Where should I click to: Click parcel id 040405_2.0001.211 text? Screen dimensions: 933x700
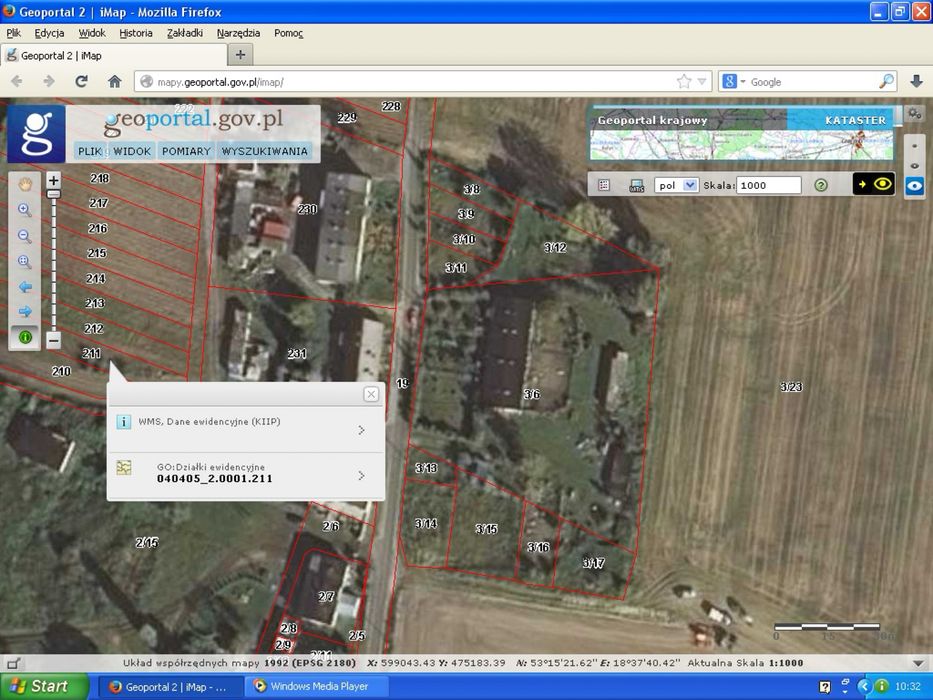[x=215, y=479]
